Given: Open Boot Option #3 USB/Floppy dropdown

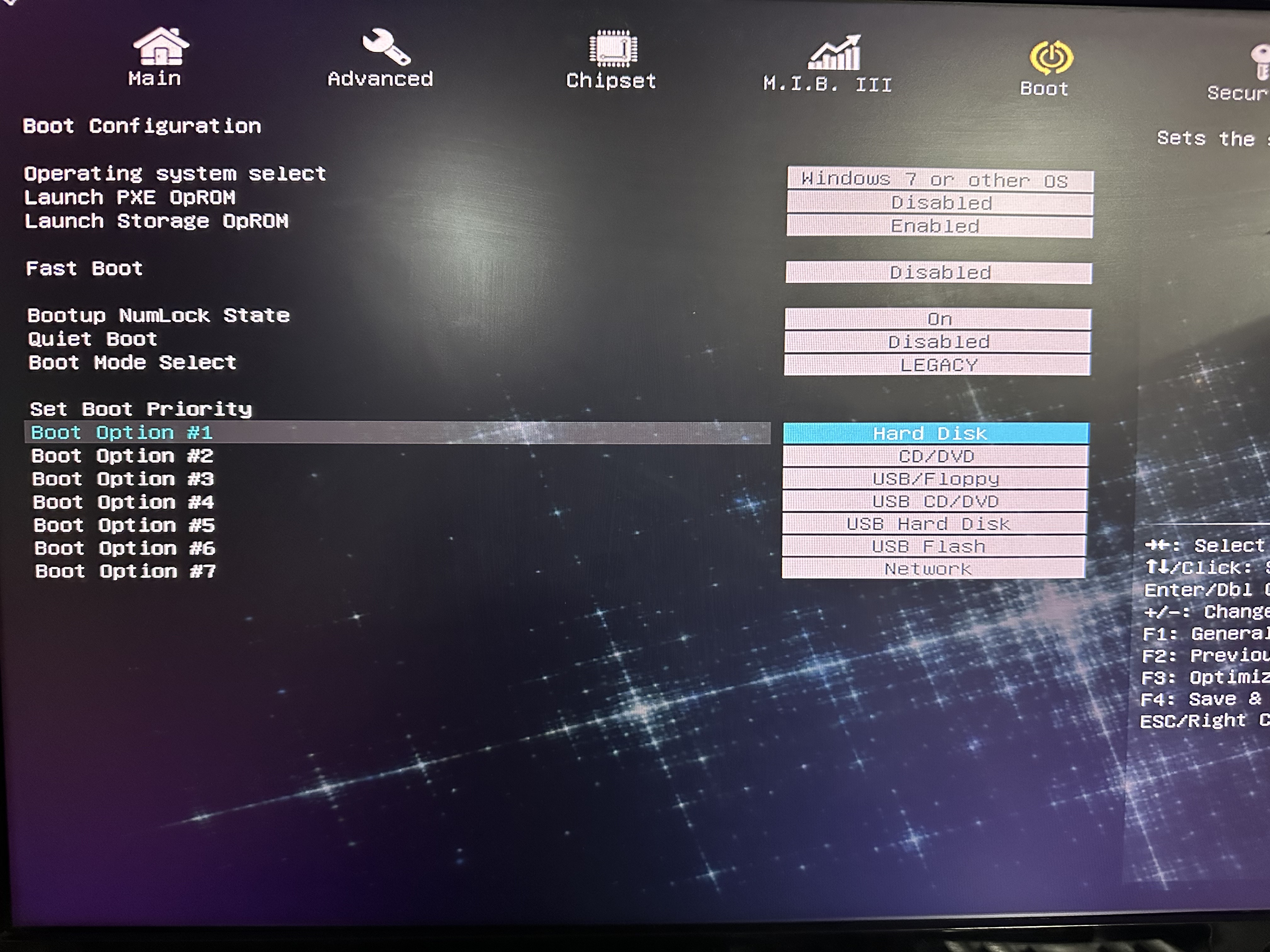Looking at the screenshot, I should [x=935, y=479].
